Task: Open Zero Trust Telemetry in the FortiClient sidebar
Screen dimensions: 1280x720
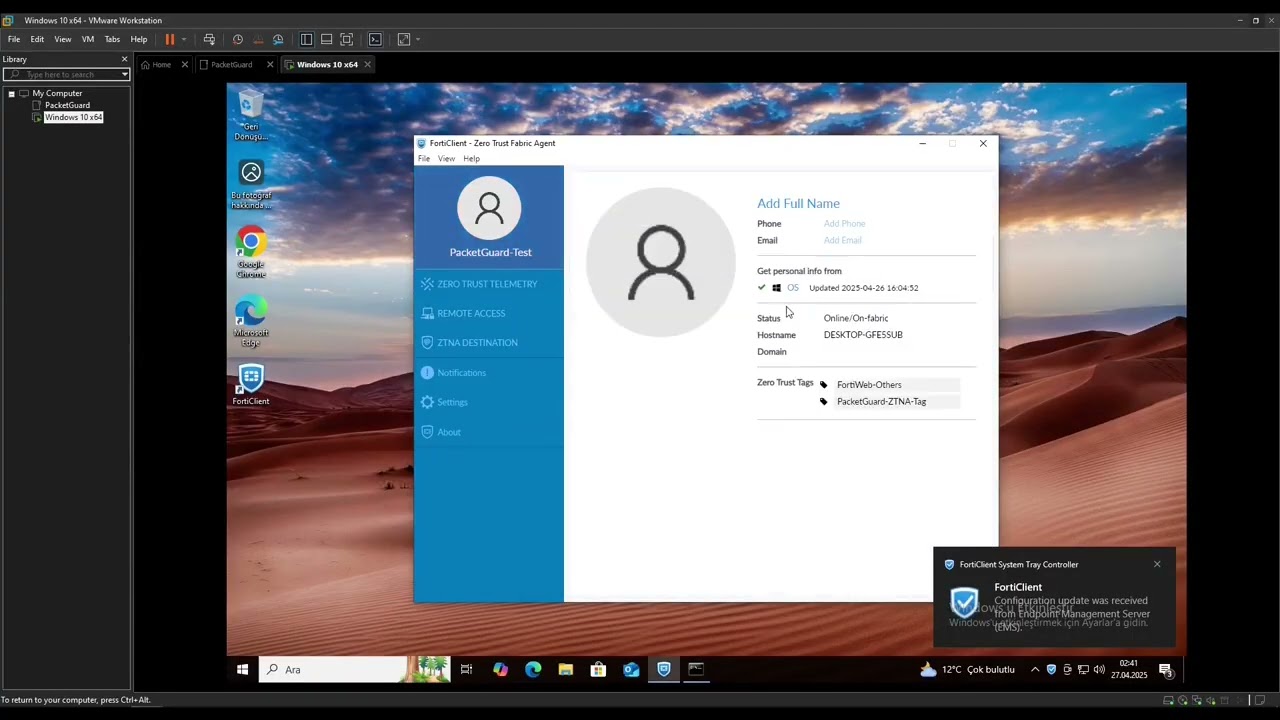Action: coord(488,284)
